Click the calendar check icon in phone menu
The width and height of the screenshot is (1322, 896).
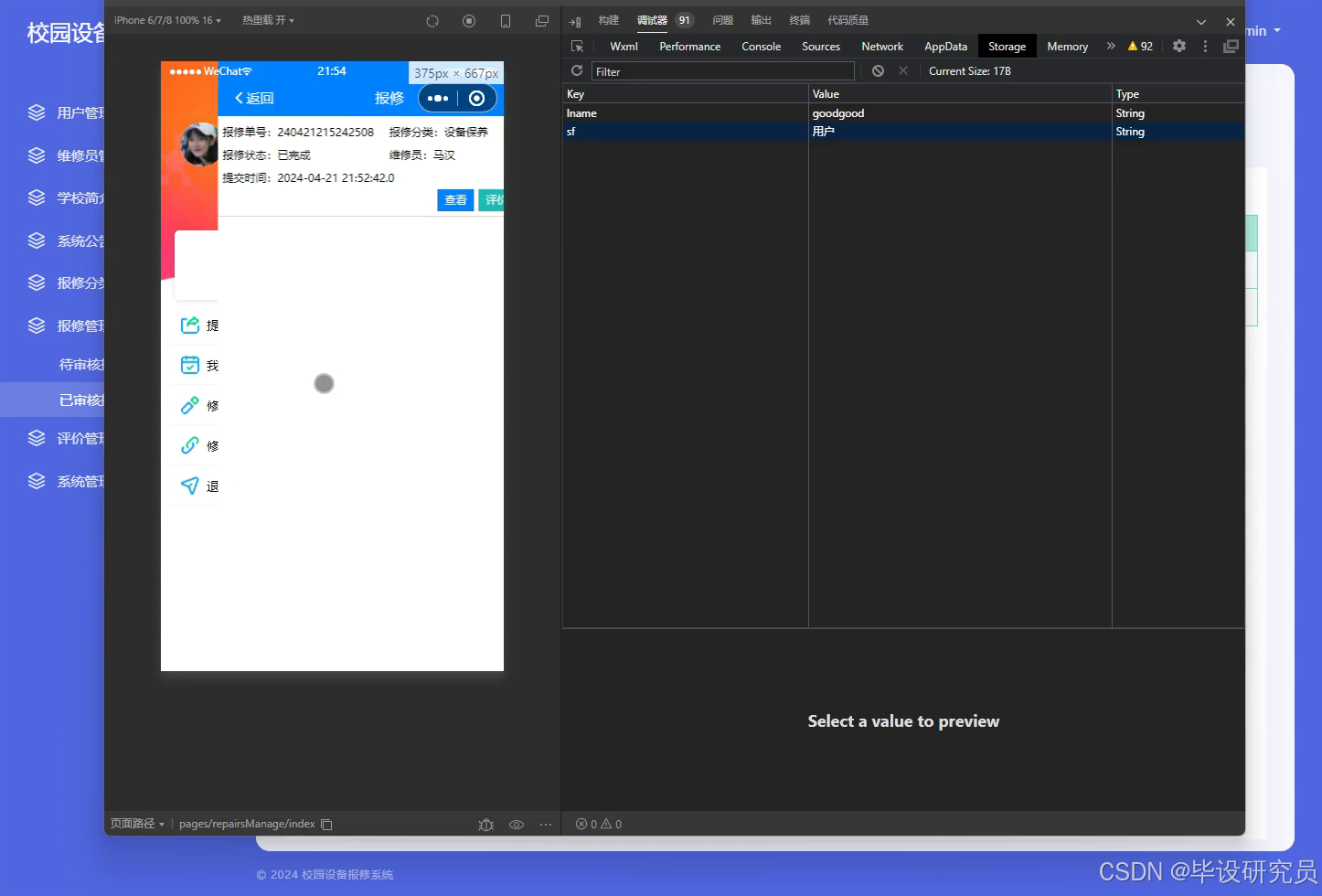point(190,365)
